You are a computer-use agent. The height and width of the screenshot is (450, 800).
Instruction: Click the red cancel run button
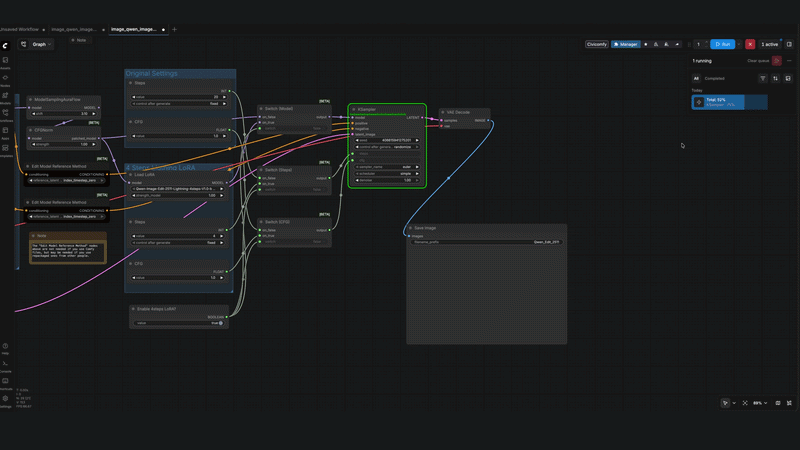750,44
